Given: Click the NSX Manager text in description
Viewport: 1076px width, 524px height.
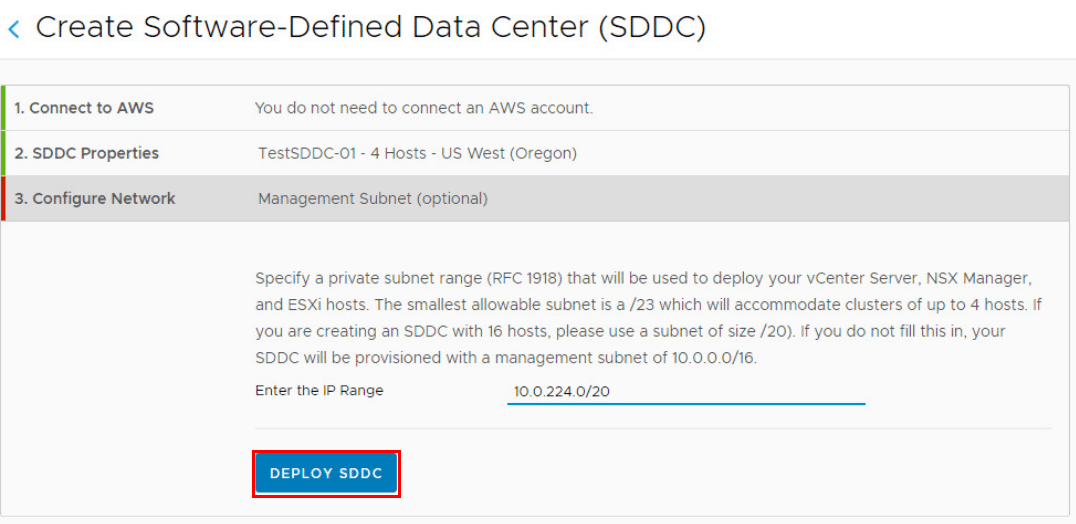Looking at the screenshot, I should (973, 277).
